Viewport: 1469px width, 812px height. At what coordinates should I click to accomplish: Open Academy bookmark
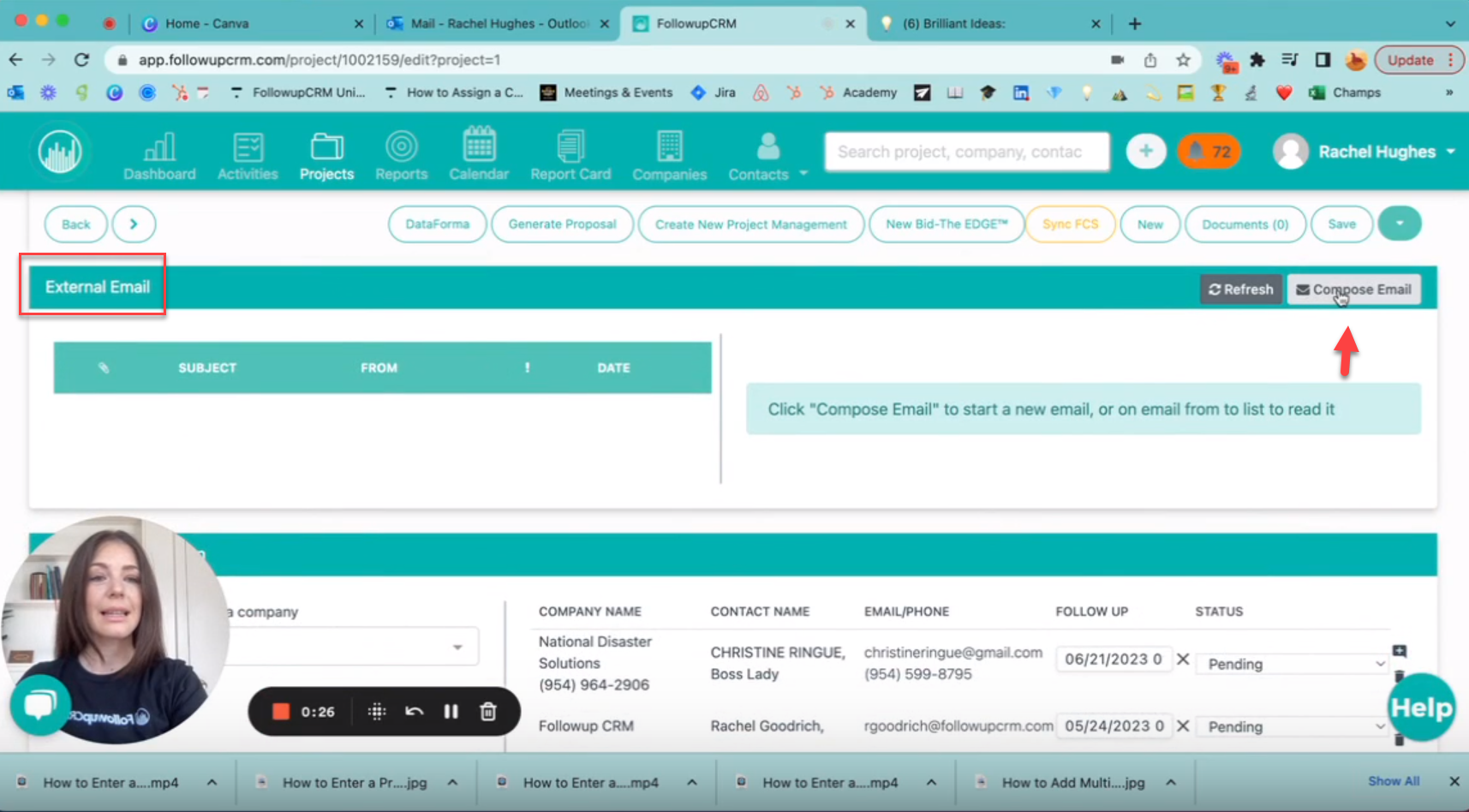tap(857, 93)
